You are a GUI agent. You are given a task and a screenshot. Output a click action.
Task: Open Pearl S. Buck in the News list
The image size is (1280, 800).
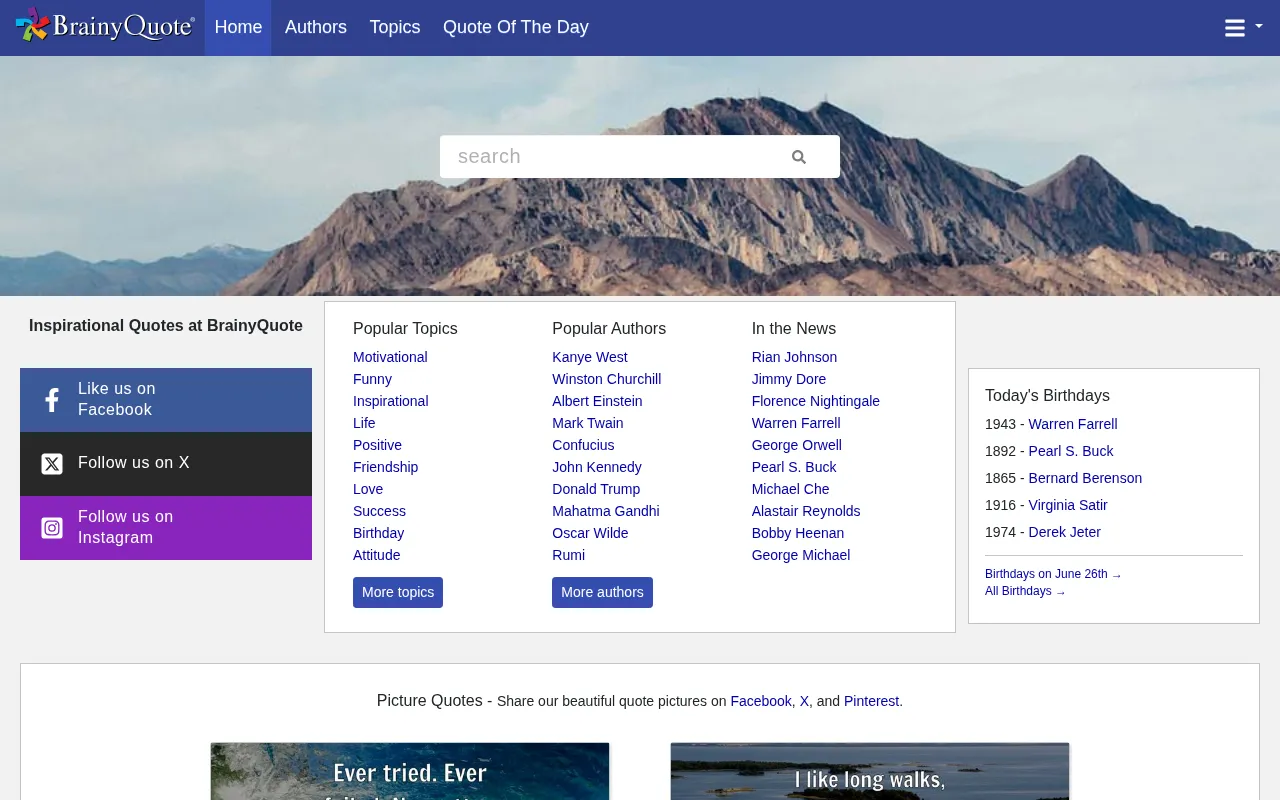(794, 467)
